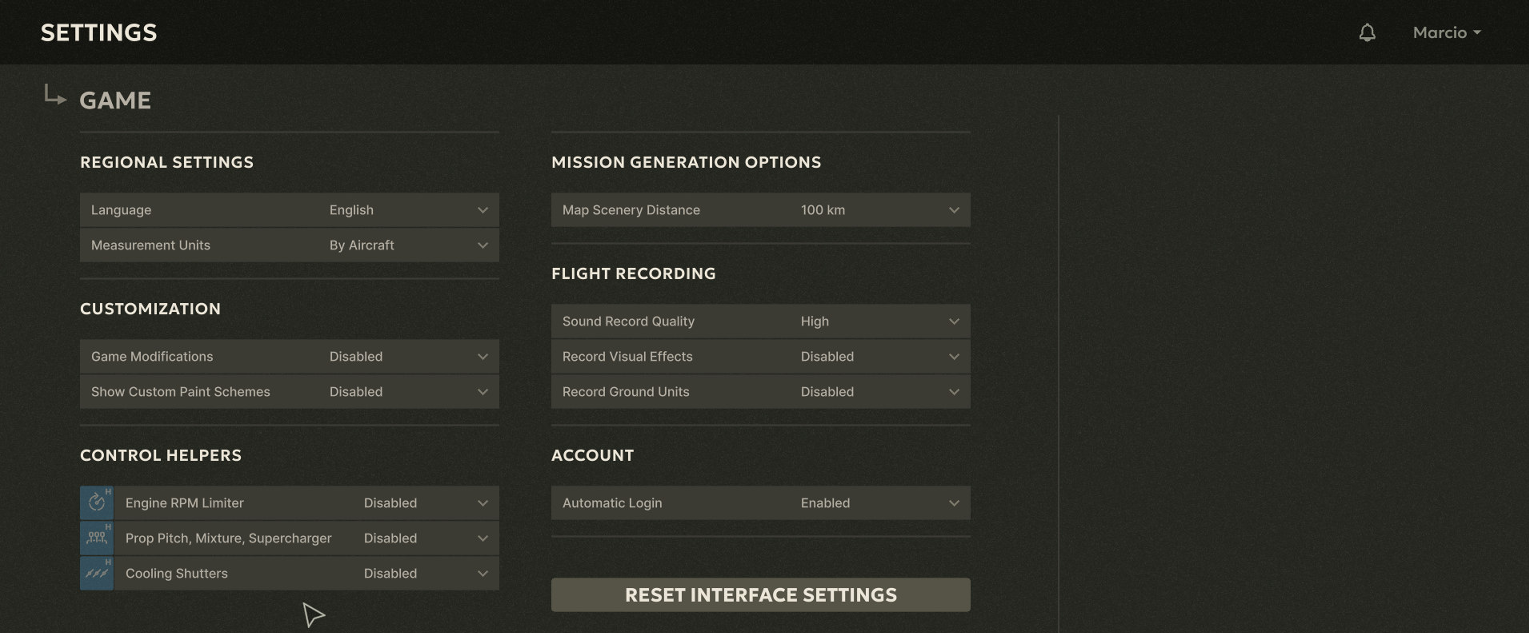Open the Record Ground Units dropdown
This screenshot has height=633, width=1529.
tap(761, 392)
